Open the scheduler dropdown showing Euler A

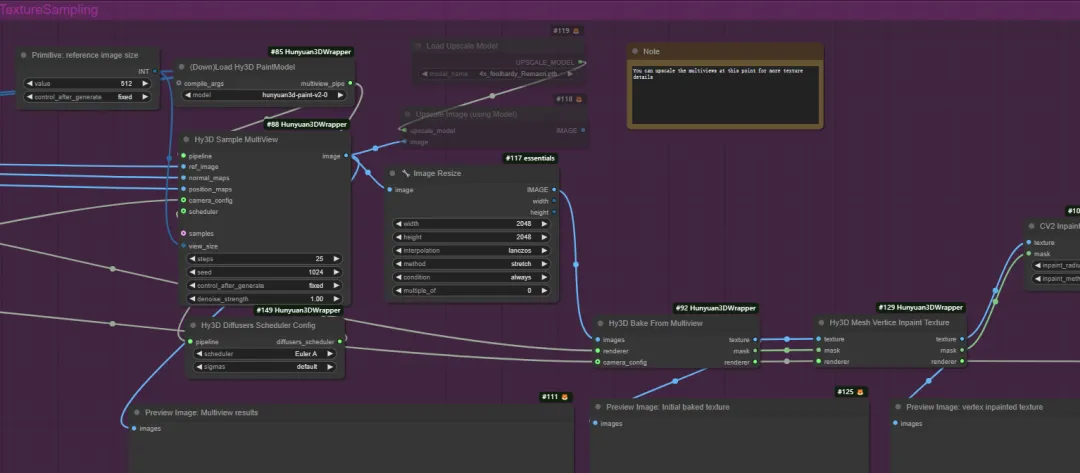click(x=265, y=354)
